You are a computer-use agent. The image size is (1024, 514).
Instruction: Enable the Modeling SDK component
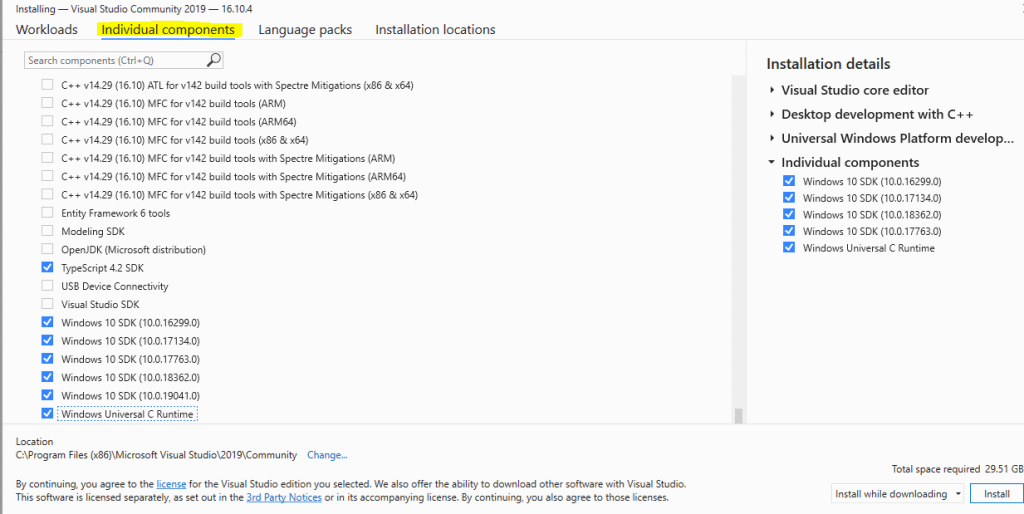click(x=47, y=231)
